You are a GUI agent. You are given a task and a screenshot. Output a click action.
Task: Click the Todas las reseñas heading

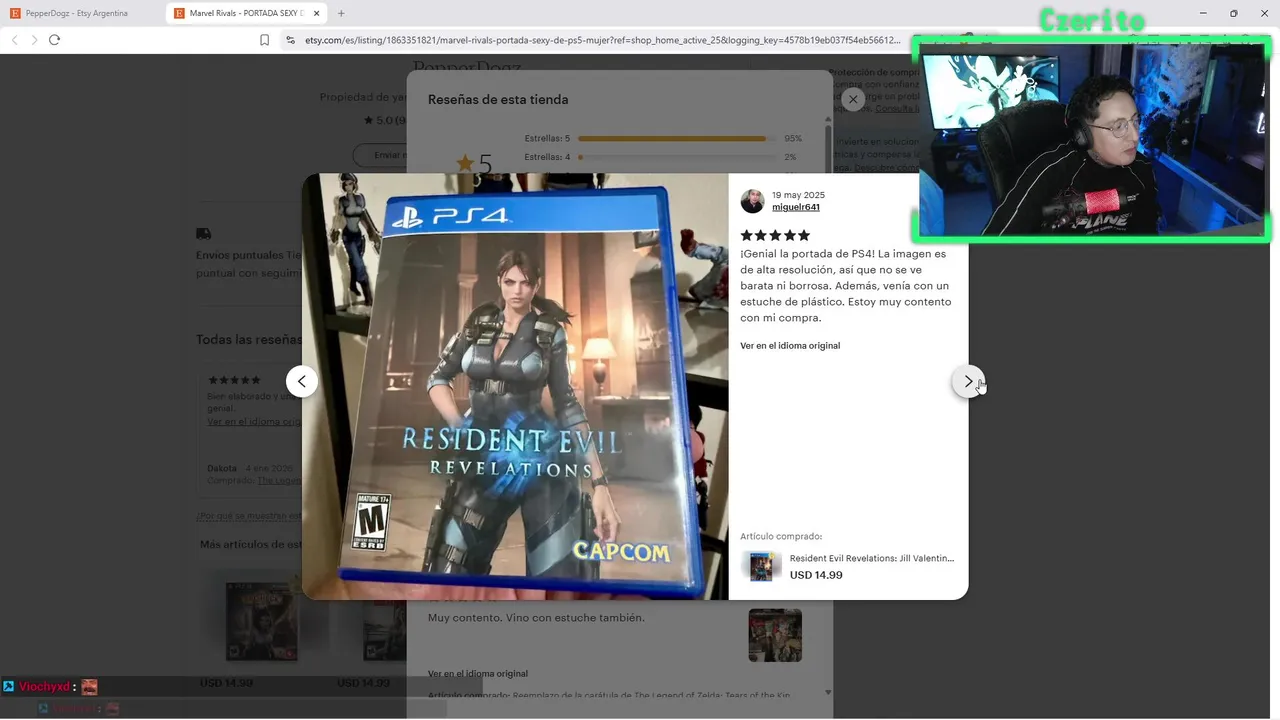pos(249,340)
